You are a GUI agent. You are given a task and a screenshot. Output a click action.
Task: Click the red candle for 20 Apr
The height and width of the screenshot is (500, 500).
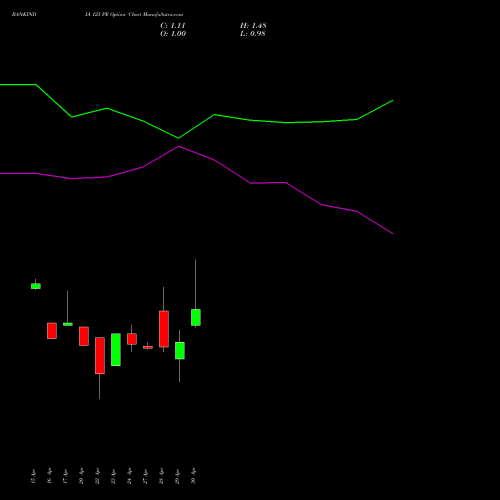(x=84, y=336)
